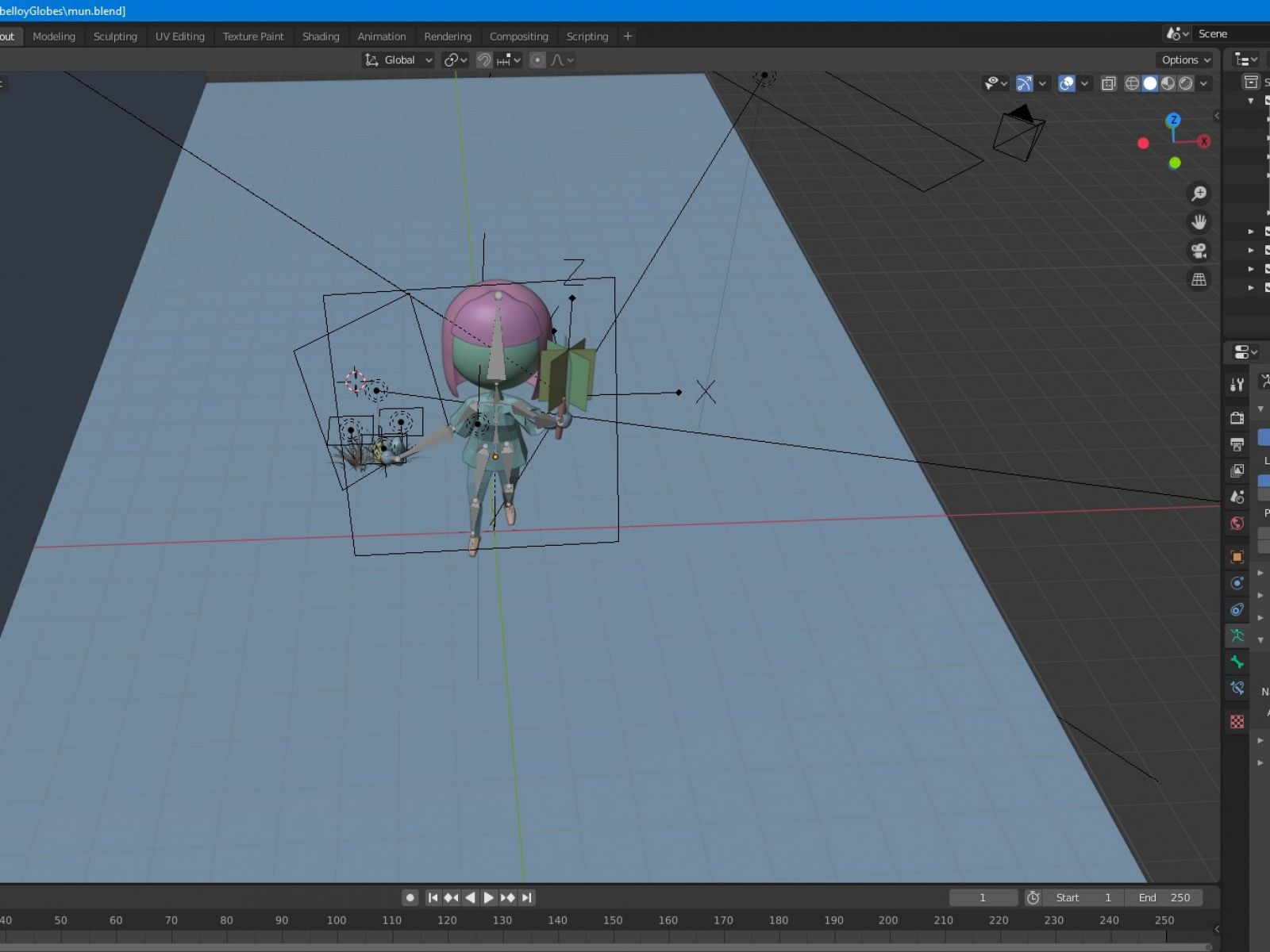This screenshot has width=1270, height=952.
Task: Open the Scene browse dropdown
Action: coord(1176,34)
